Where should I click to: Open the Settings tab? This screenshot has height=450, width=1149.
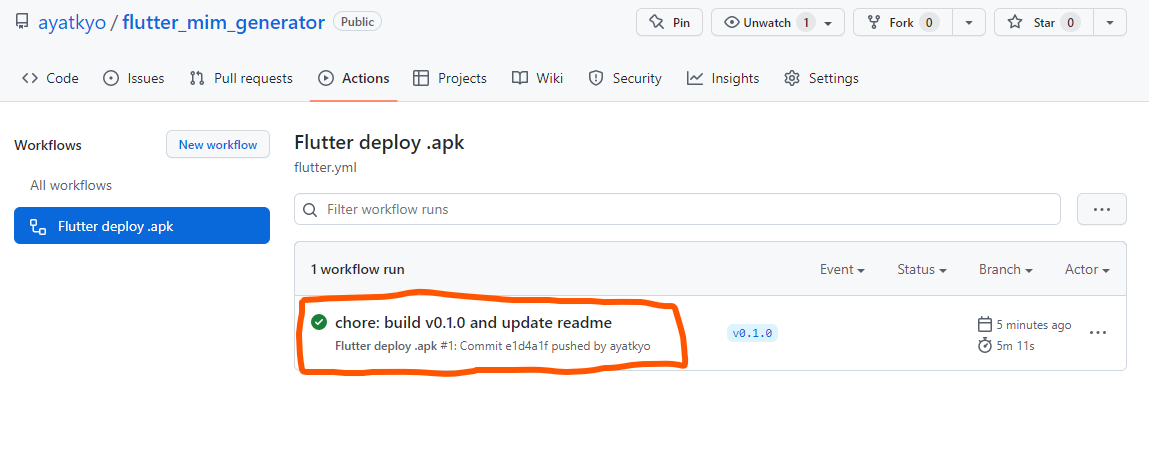click(x=821, y=78)
